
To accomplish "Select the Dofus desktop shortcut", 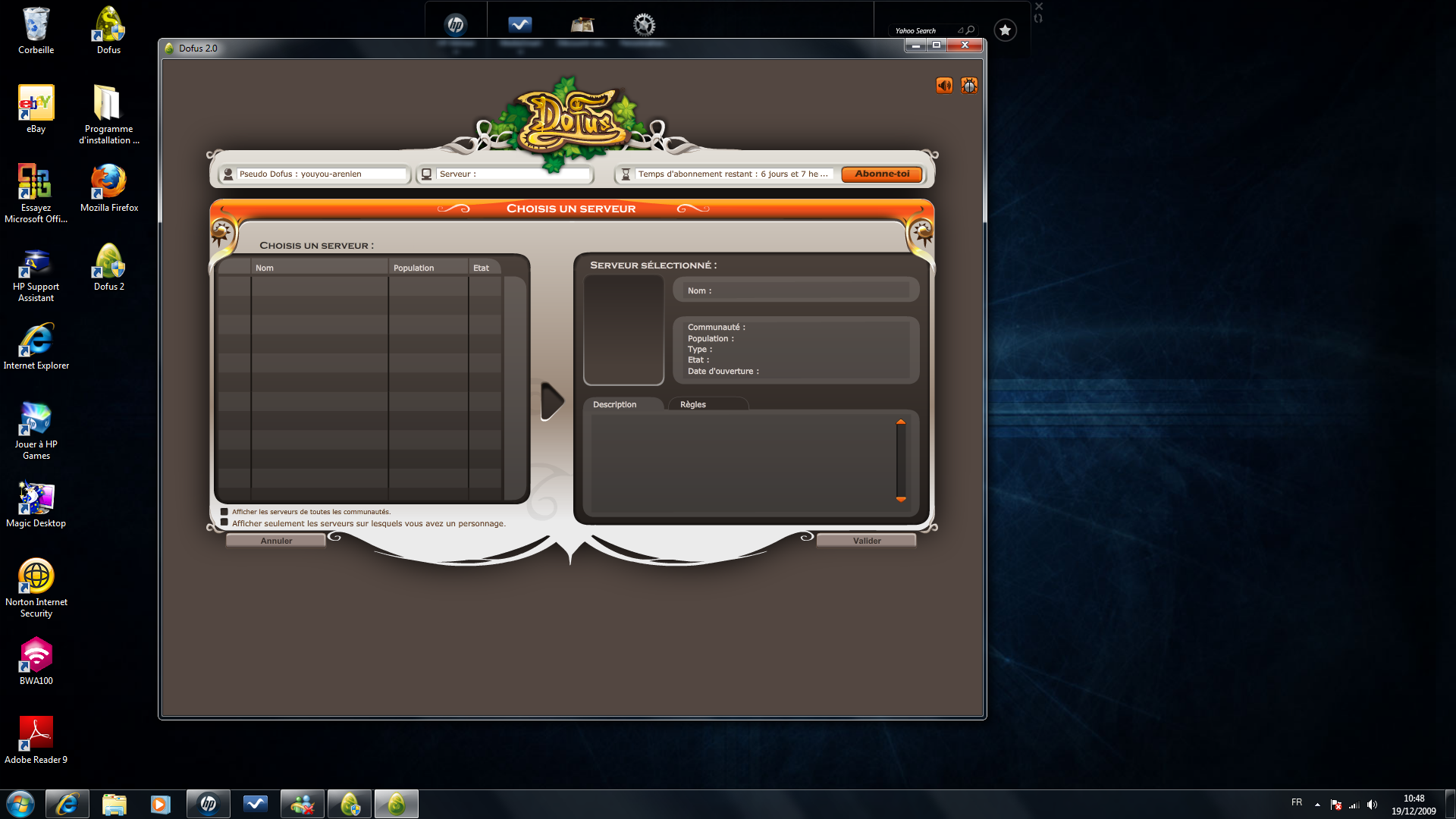I will coord(108,31).
